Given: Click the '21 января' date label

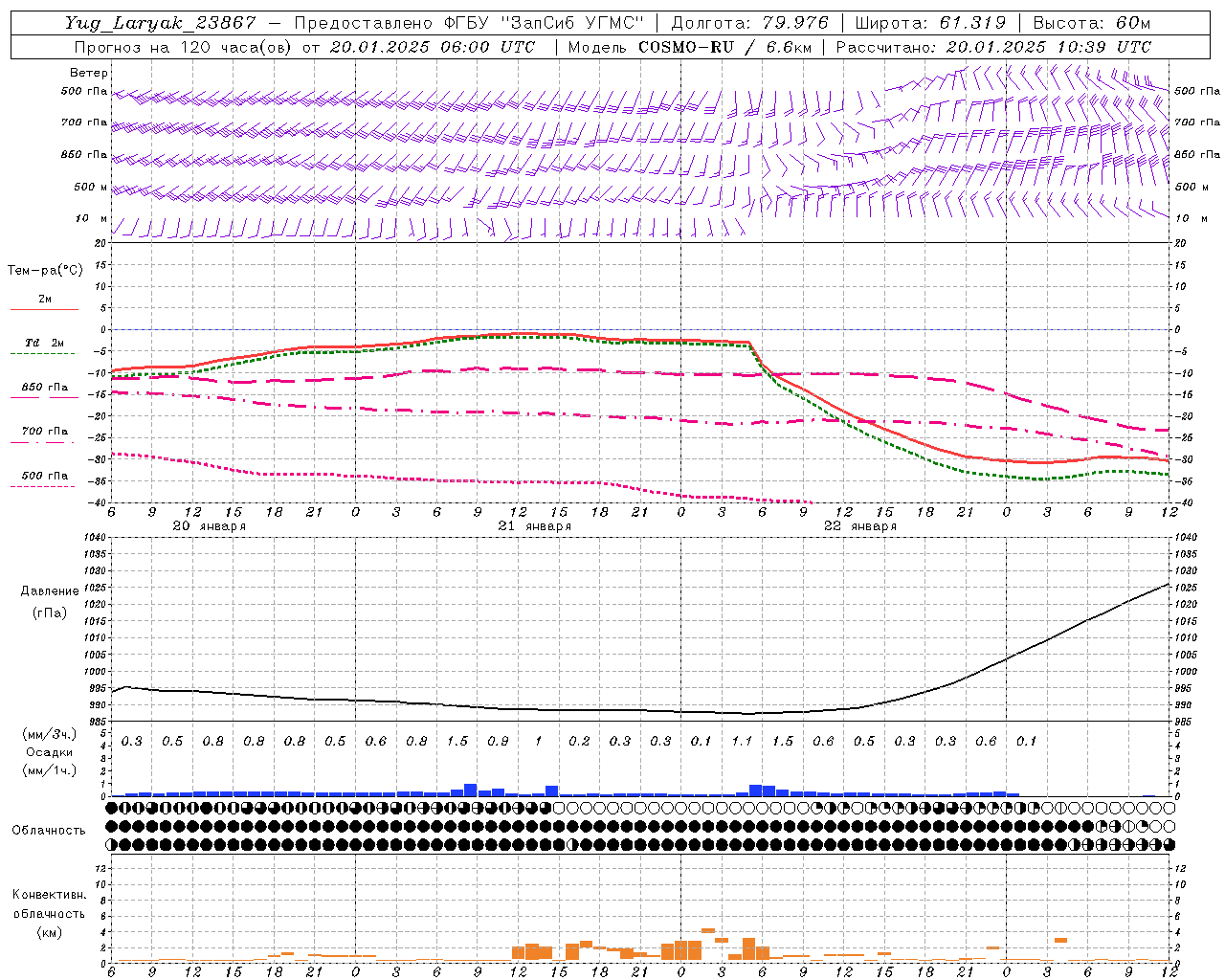Looking at the screenshot, I should [x=534, y=526].
